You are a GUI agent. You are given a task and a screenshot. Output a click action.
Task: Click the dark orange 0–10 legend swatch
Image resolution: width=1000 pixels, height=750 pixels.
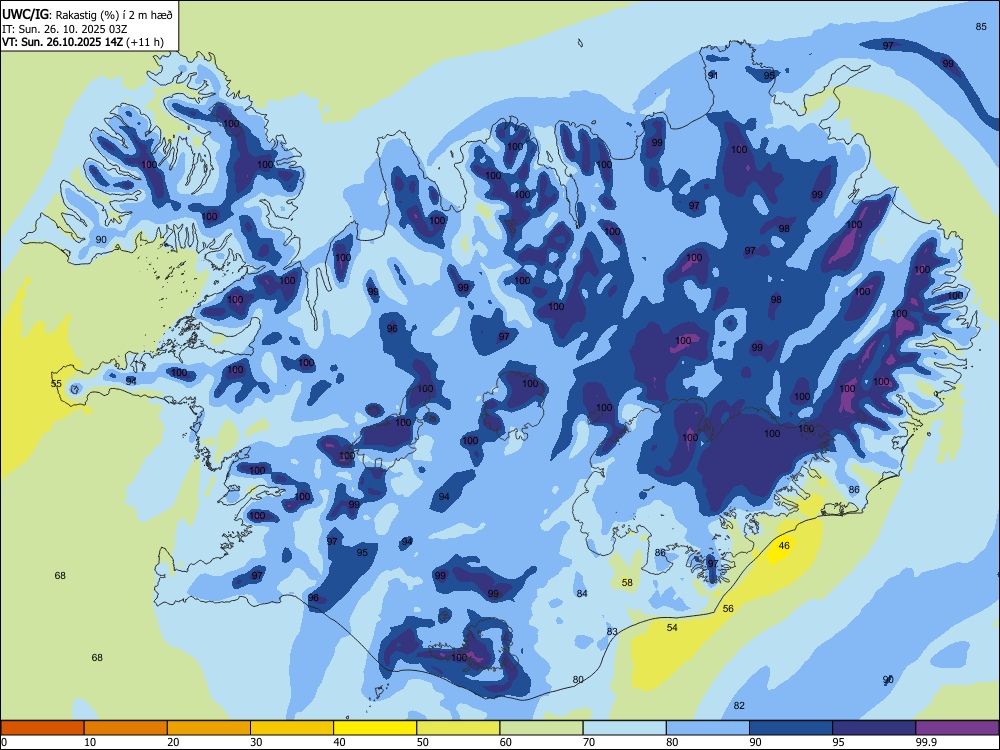[42, 728]
